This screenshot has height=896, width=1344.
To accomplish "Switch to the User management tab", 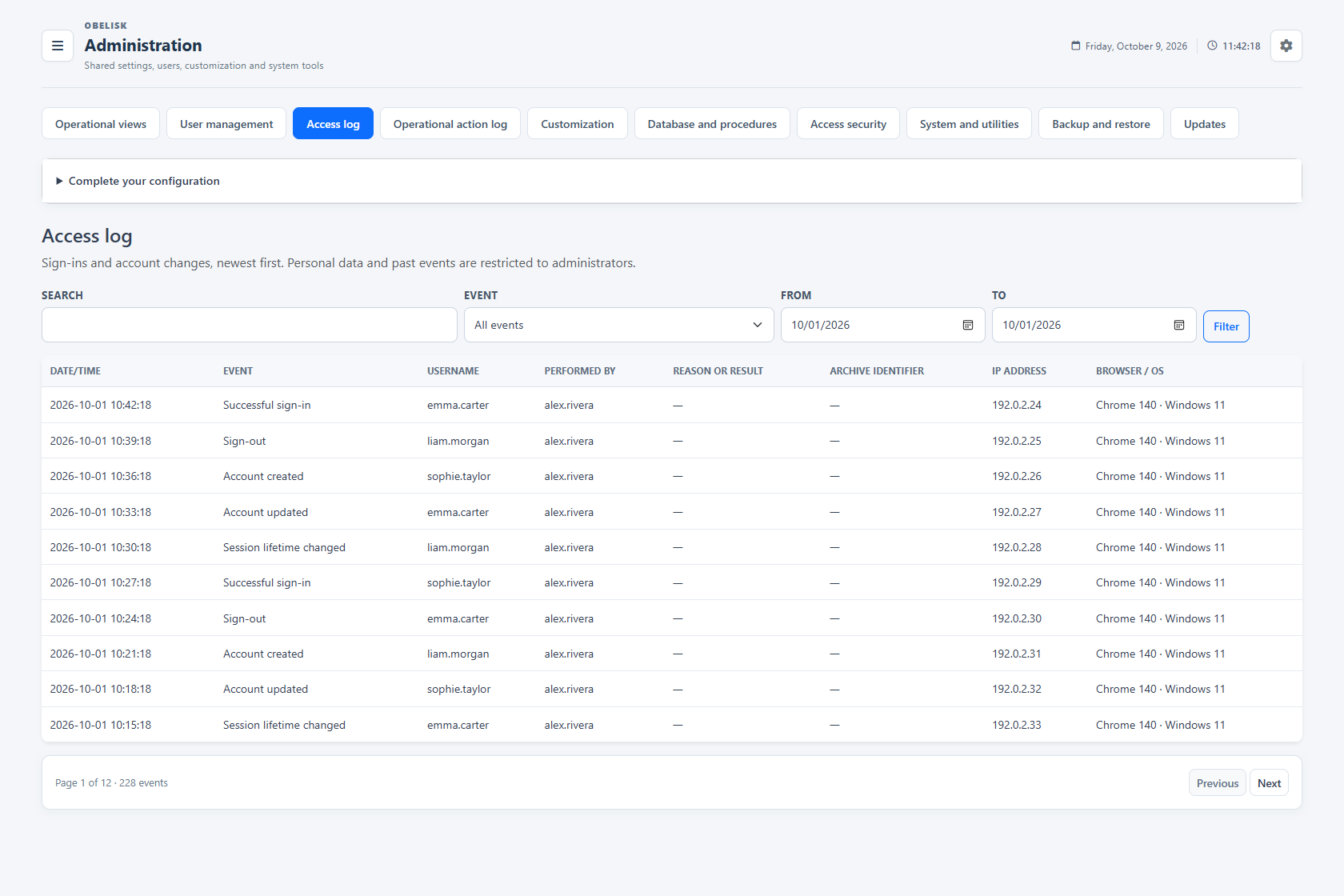I will pos(226,124).
